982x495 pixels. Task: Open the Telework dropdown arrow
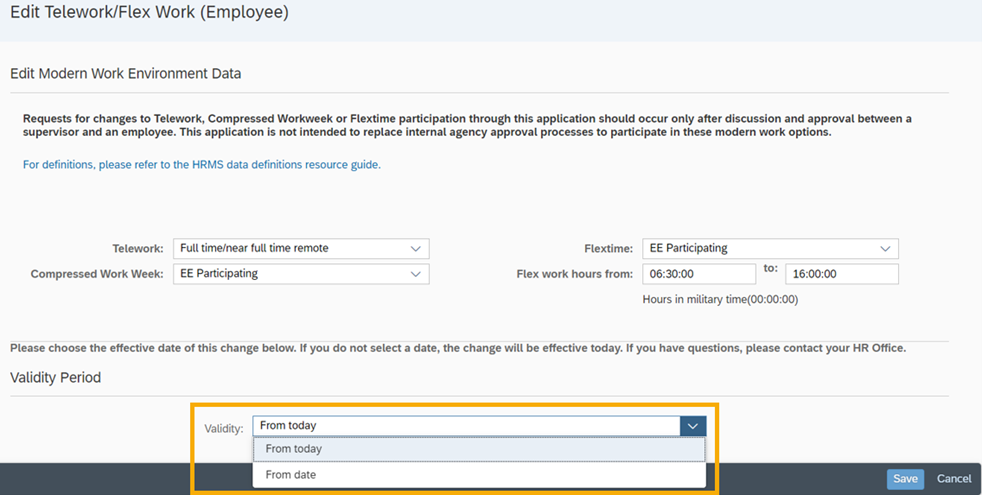416,248
